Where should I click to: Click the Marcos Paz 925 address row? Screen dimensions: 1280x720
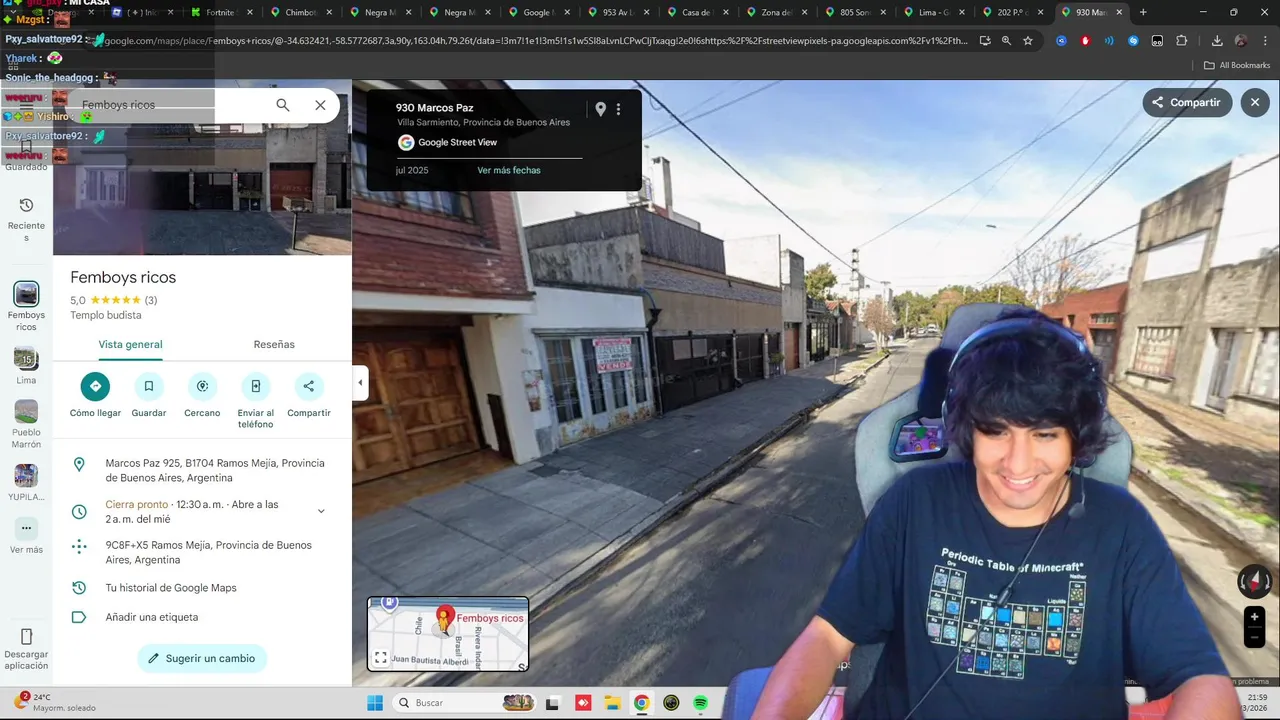pos(202,471)
